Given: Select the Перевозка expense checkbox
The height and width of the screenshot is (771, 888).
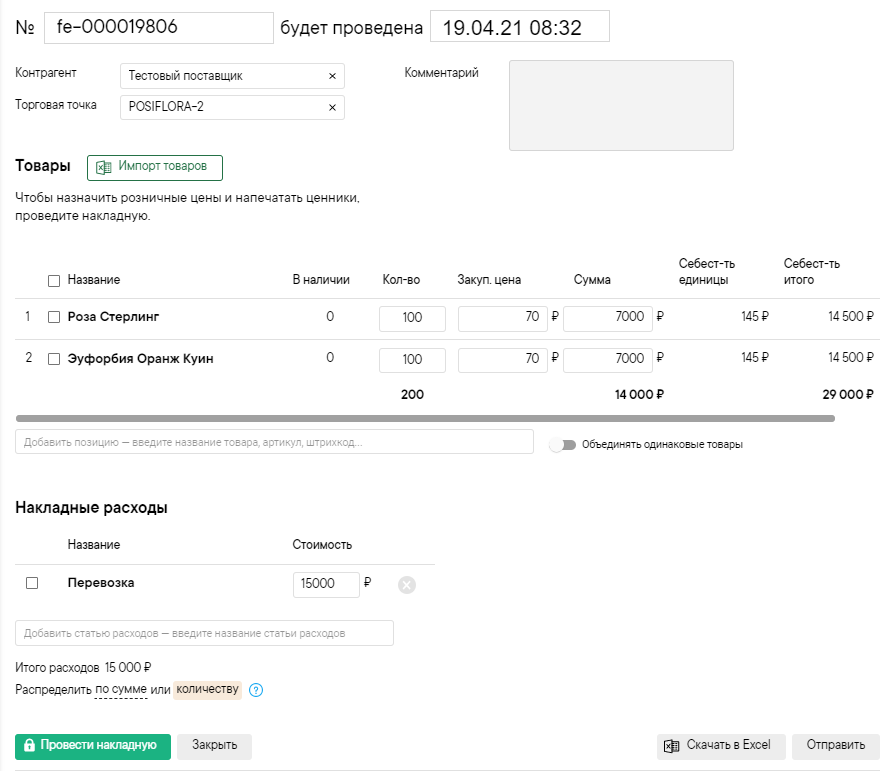Looking at the screenshot, I should (x=32, y=583).
